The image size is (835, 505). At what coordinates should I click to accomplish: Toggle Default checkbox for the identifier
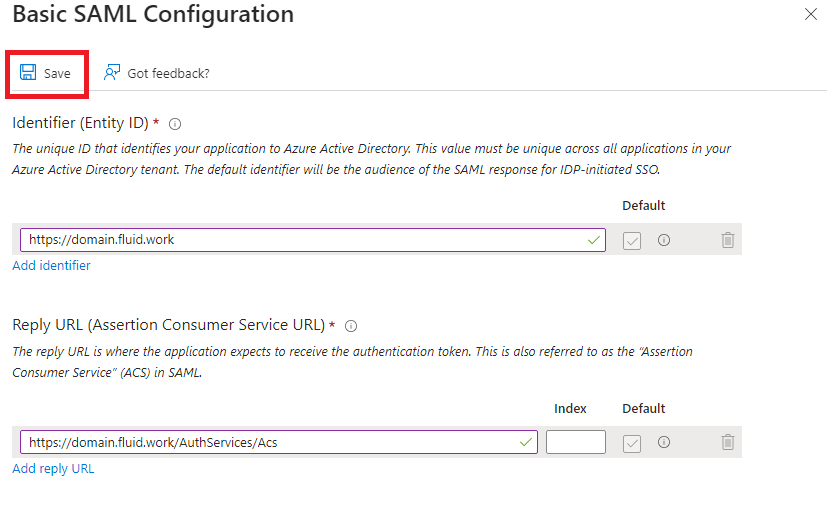tap(632, 241)
